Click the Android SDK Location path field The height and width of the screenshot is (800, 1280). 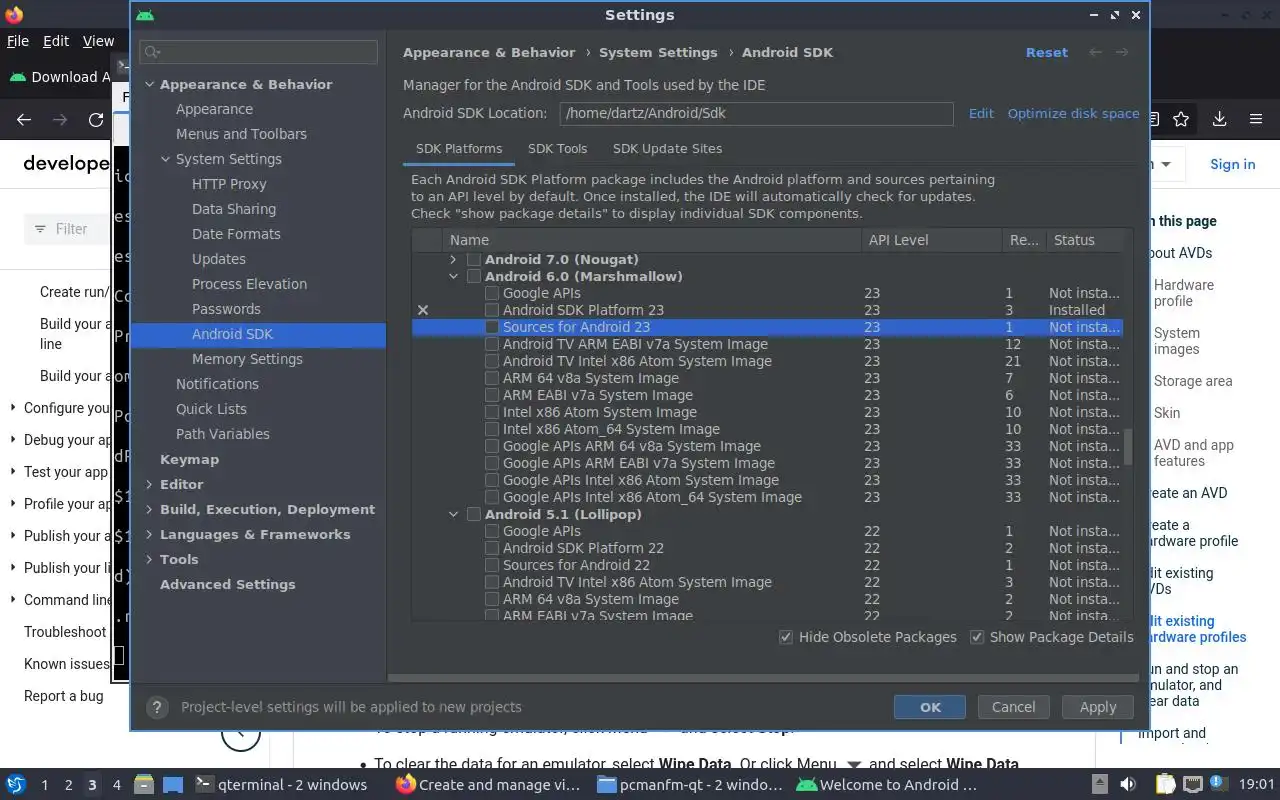pos(756,113)
